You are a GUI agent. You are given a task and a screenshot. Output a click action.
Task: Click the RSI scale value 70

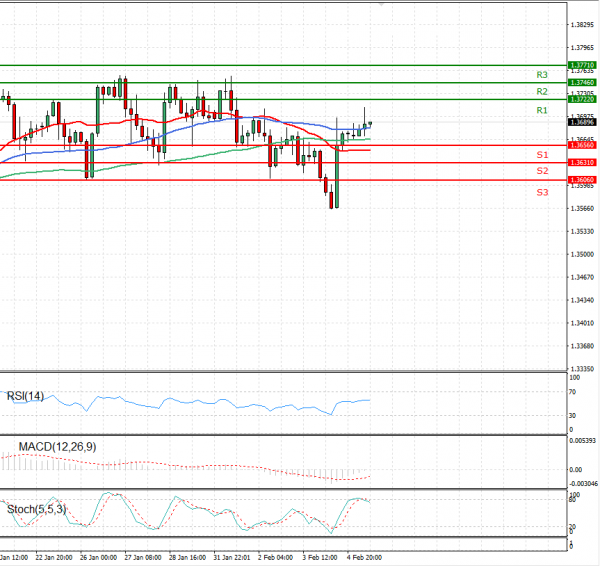point(572,392)
